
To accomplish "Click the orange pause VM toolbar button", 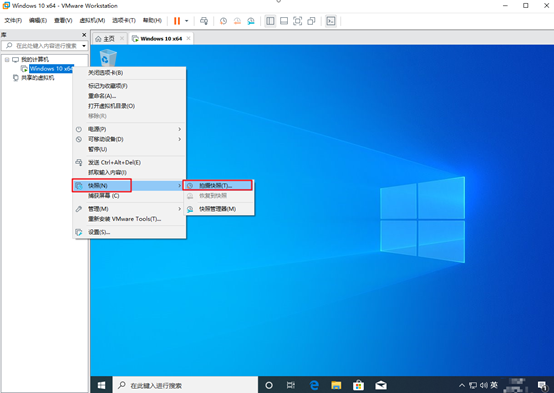I will coord(177,21).
